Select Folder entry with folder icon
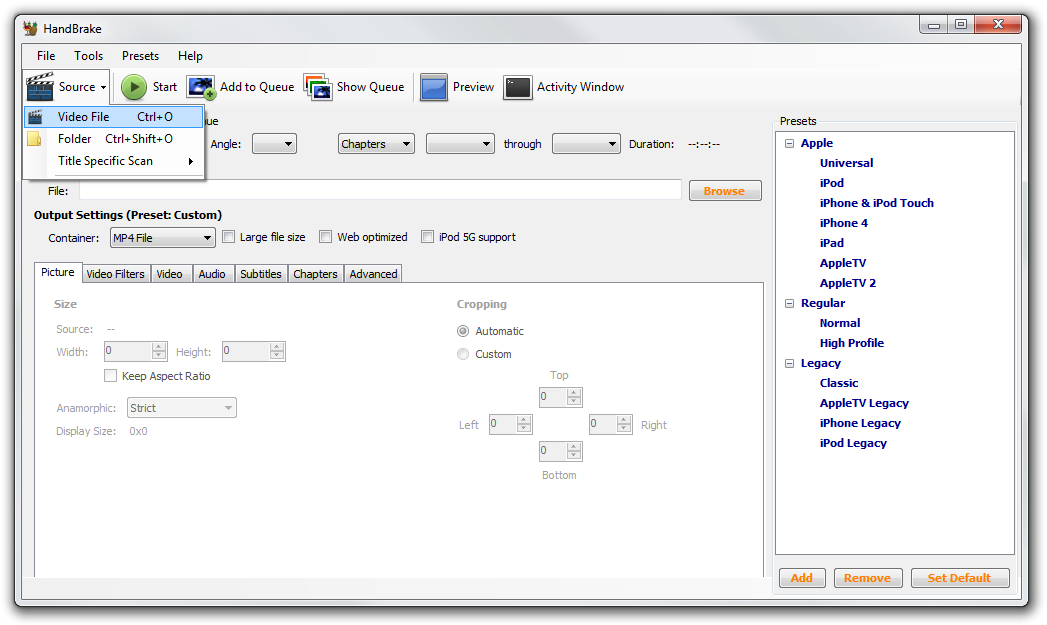This screenshot has width=1047, height=625. click(74, 139)
